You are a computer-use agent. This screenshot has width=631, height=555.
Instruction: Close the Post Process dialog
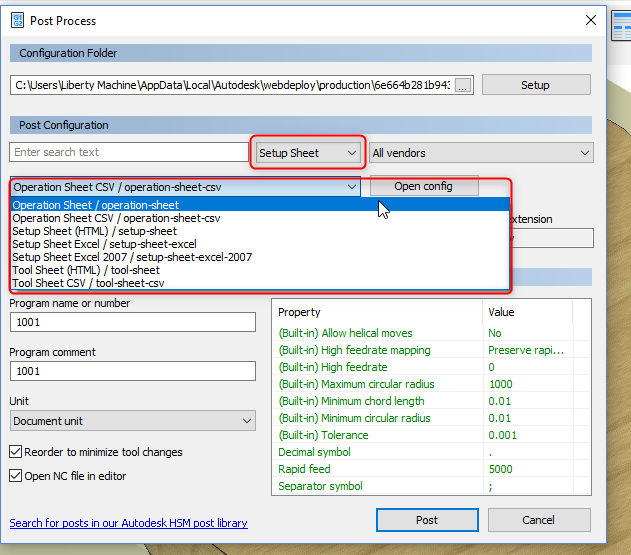coord(590,19)
